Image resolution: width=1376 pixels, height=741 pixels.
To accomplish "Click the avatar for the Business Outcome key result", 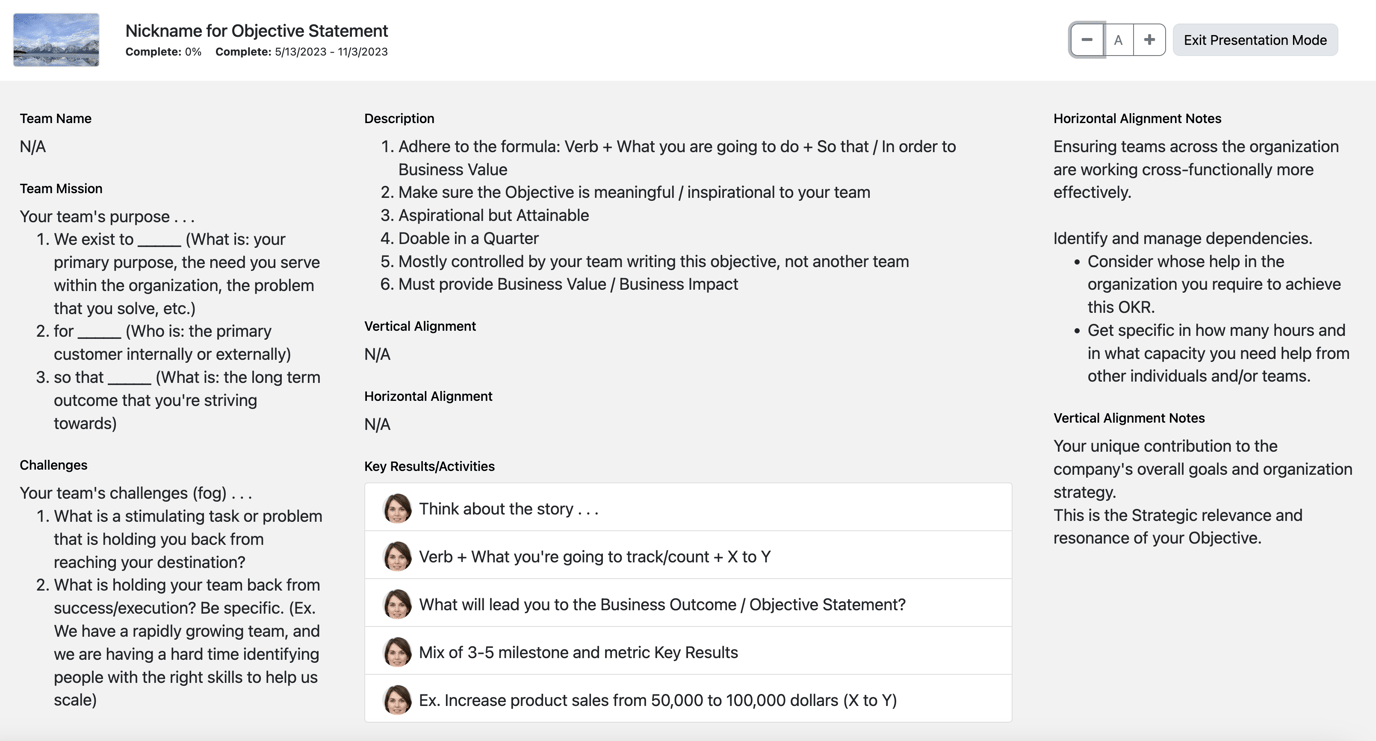I will coord(397,604).
